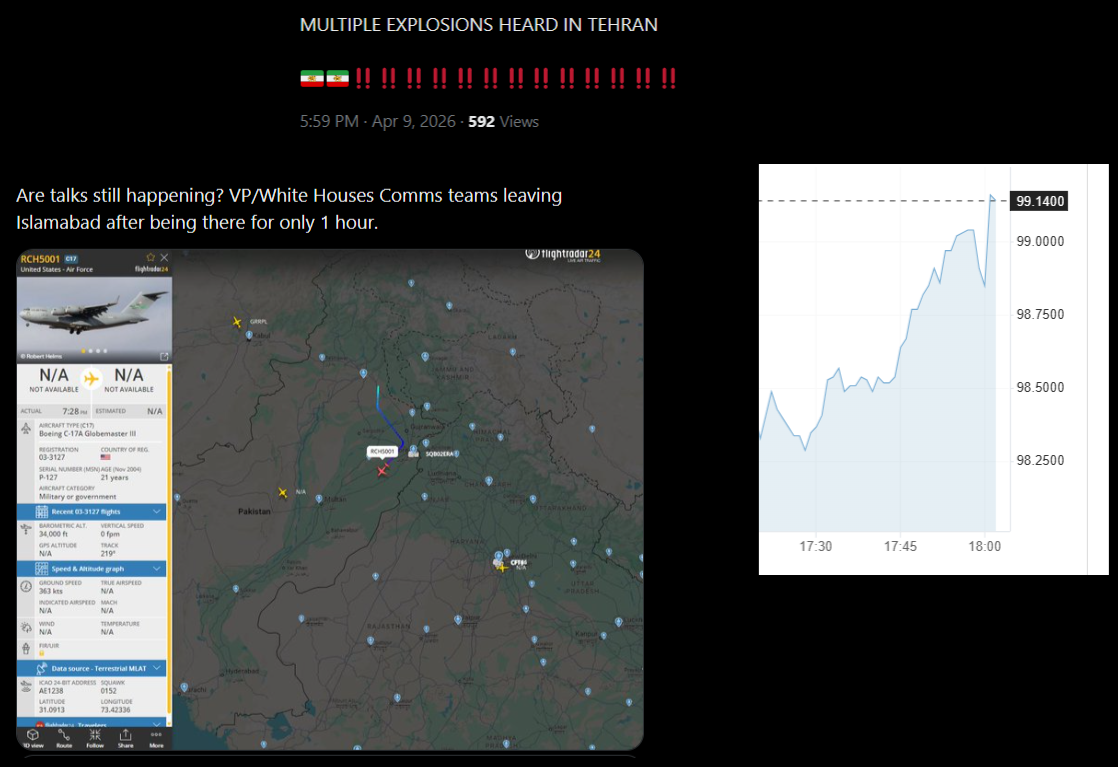Image resolution: width=1118 pixels, height=767 pixels.
Task: Click the RCH5001 callsign heading
Action: pyautogui.click(x=40, y=259)
